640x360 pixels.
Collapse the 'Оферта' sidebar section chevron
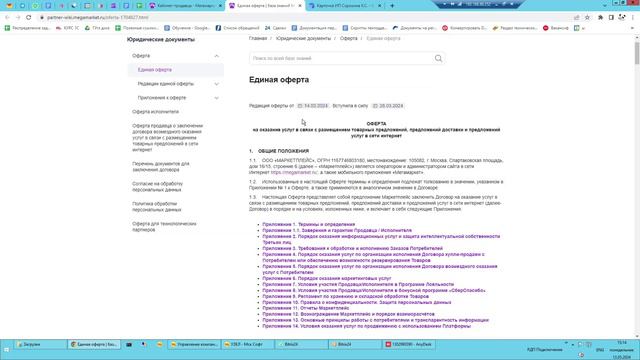(217, 56)
